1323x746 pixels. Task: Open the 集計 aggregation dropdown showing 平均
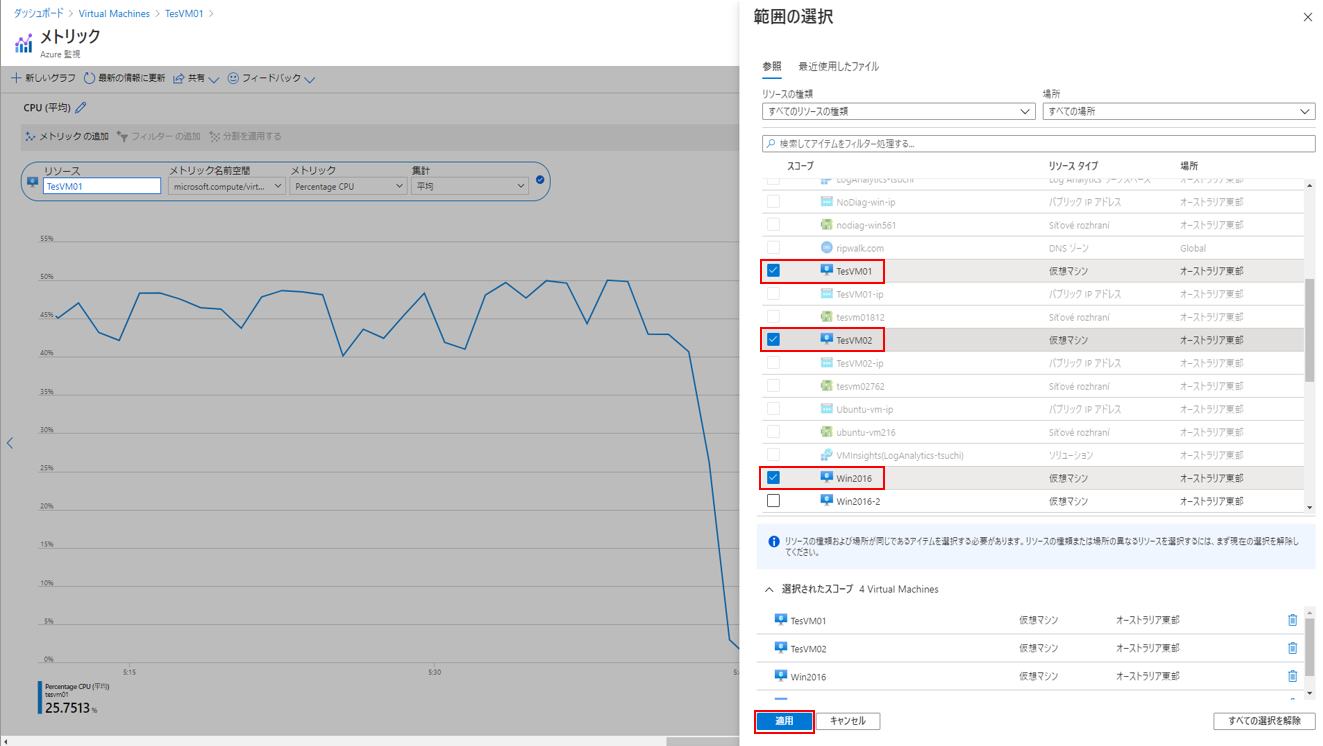[x=470, y=186]
